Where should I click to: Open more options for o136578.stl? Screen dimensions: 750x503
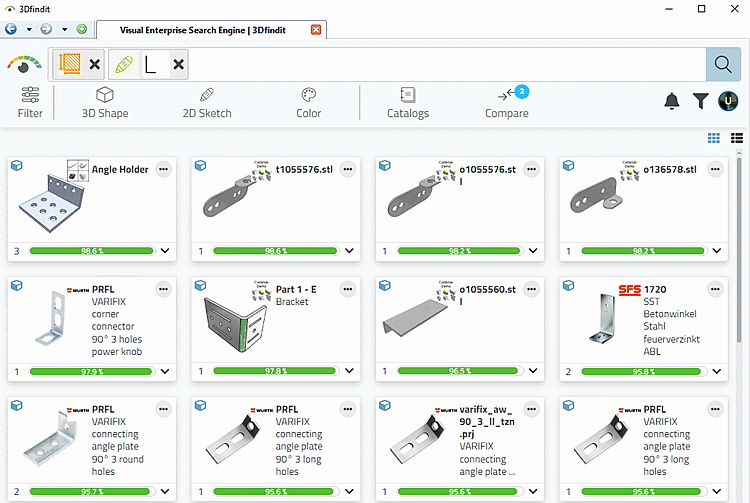click(x=715, y=169)
